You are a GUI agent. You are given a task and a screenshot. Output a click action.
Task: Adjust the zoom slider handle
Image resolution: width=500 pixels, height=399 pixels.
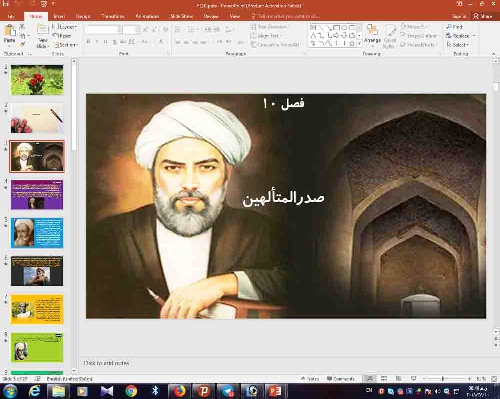pyautogui.click(x=443, y=379)
